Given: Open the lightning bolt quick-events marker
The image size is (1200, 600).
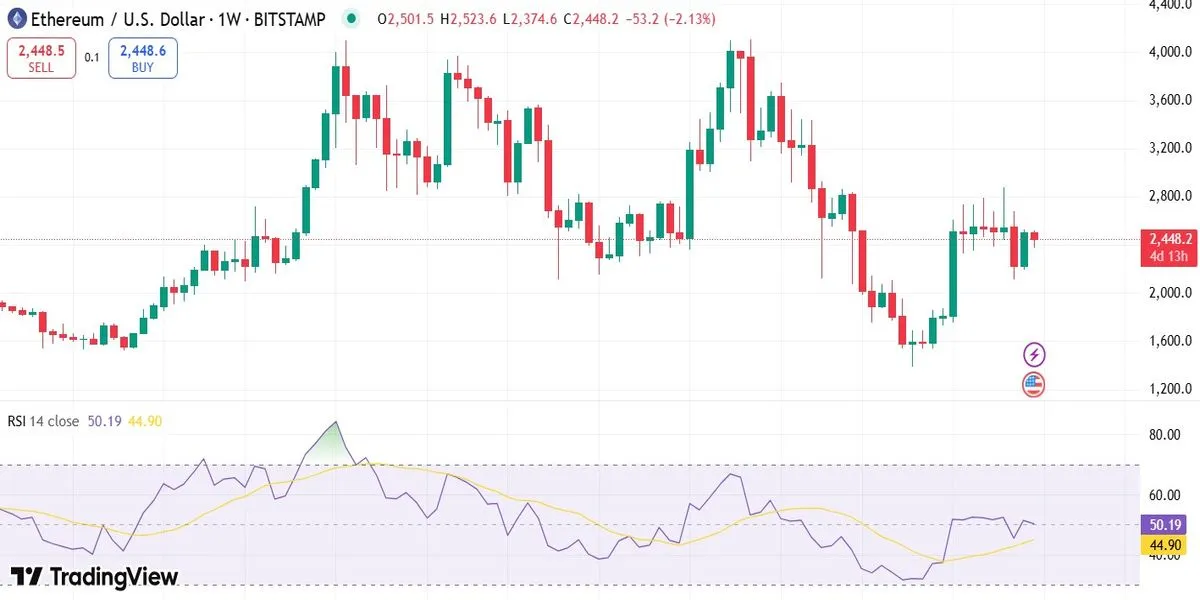Looking at the screenshot, I should [x=1033, y=354].
